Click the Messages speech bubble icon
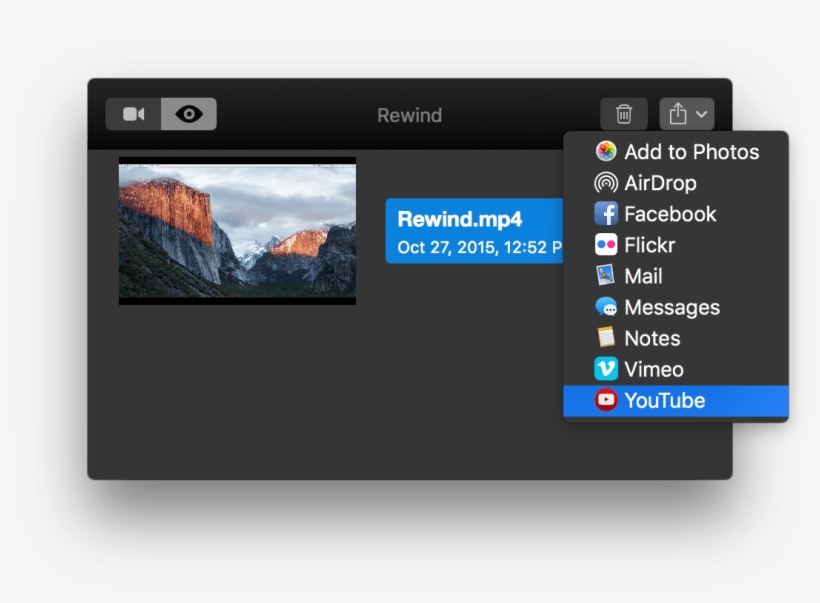This screenshot has width=820, height=603. (x=606, y=307)
